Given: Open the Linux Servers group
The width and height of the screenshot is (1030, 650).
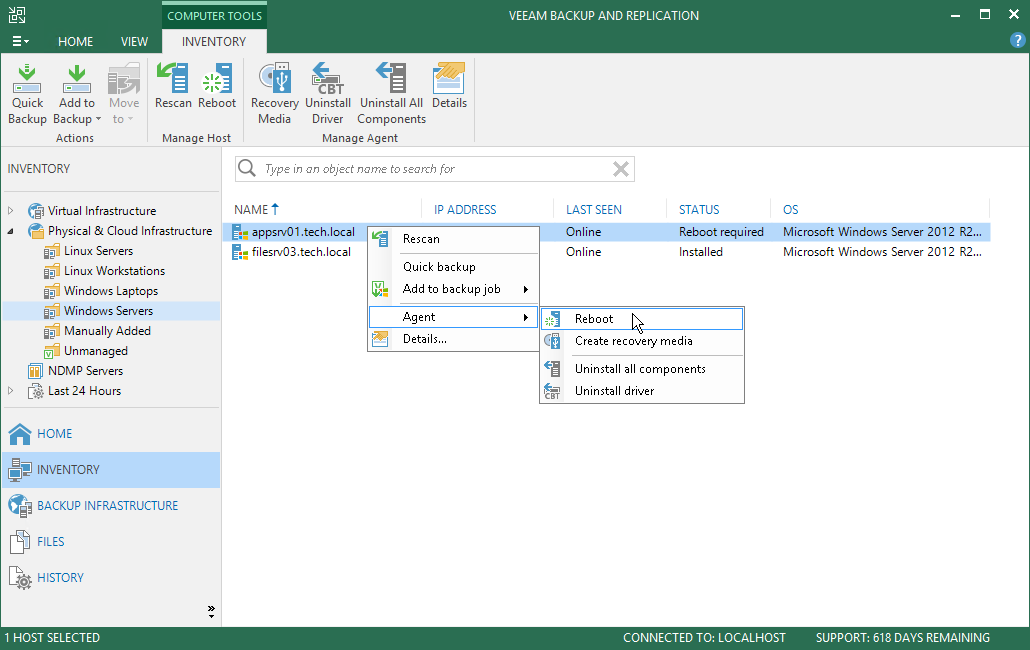Looking at the screenshot, I should click(99, 251).
